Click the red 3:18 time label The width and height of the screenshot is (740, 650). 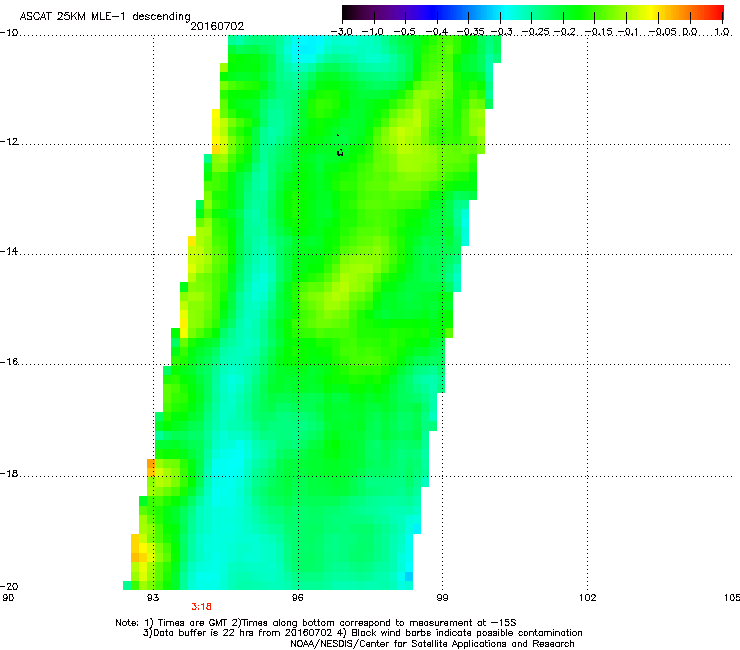tap(202, 607)
